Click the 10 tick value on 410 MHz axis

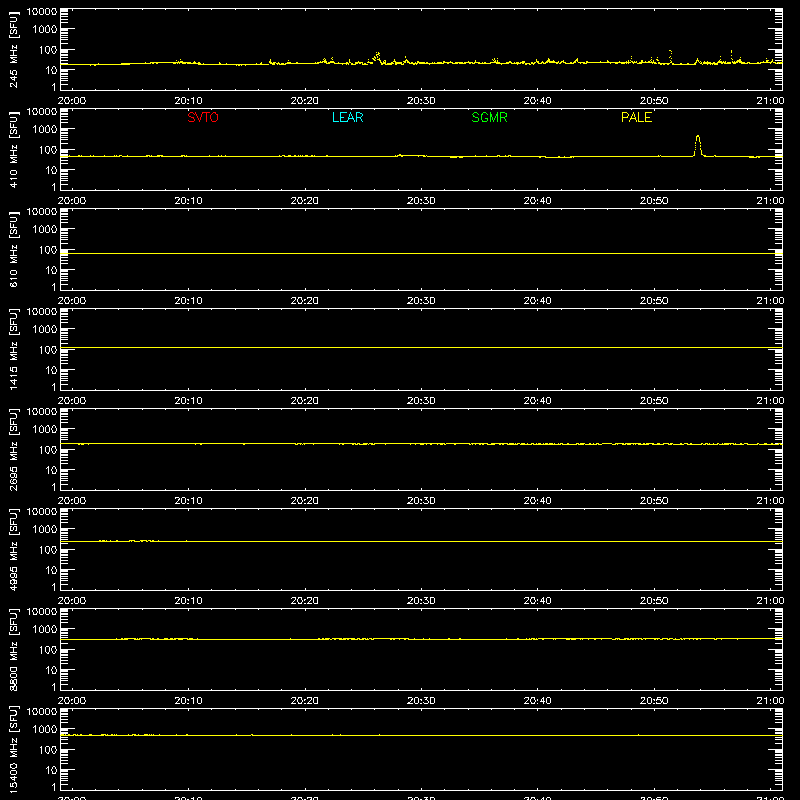click(x=51, y=170)
